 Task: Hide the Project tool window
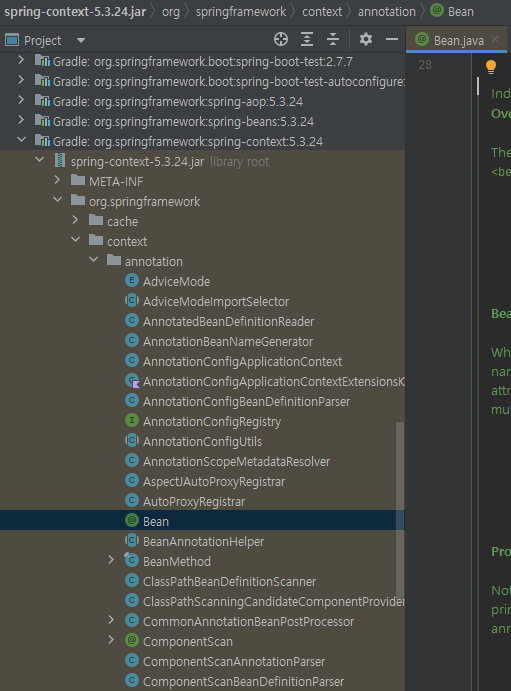[x=392, y=40]
